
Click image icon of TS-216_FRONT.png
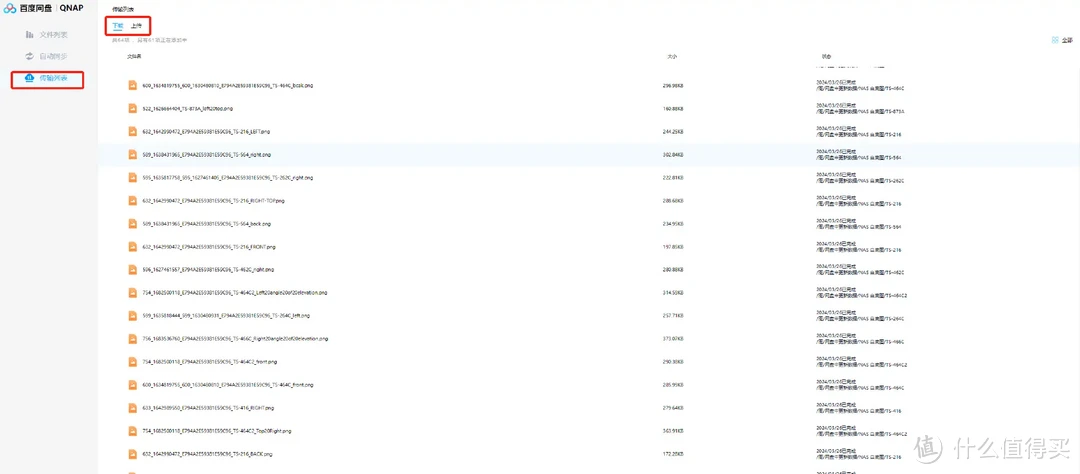point(134,246)
